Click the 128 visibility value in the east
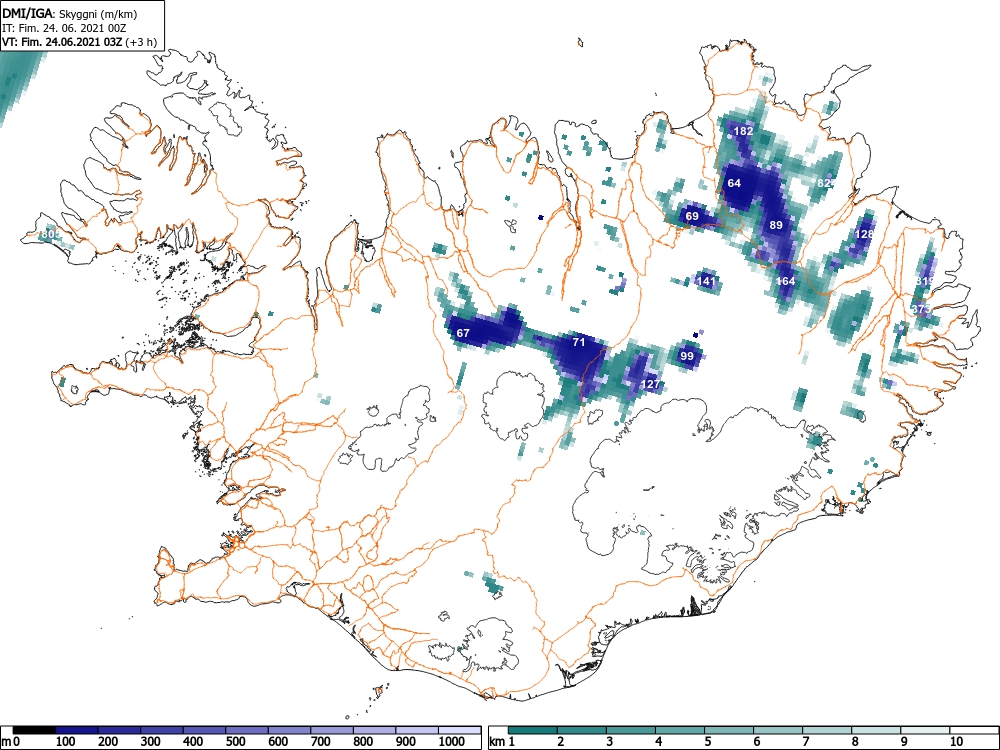Viewport: 1000px width, 750px height. pos(864,234)
